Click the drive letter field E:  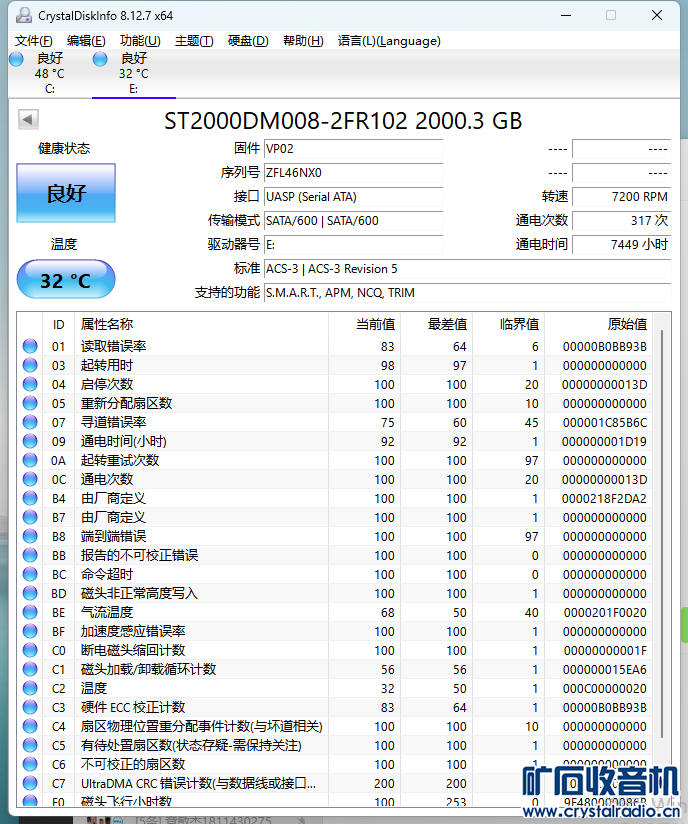tap(353, 245)
